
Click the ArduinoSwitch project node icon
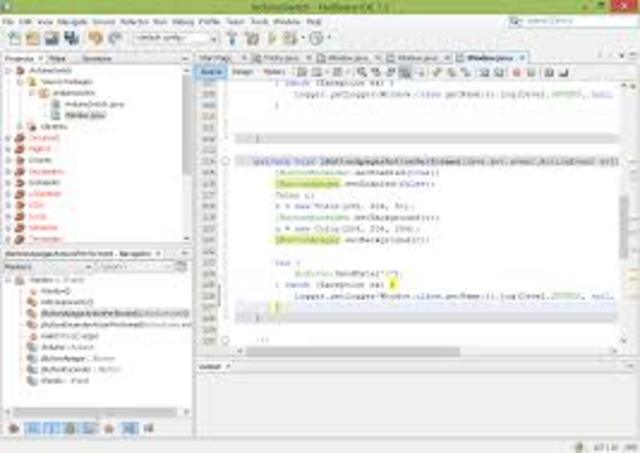21,71
